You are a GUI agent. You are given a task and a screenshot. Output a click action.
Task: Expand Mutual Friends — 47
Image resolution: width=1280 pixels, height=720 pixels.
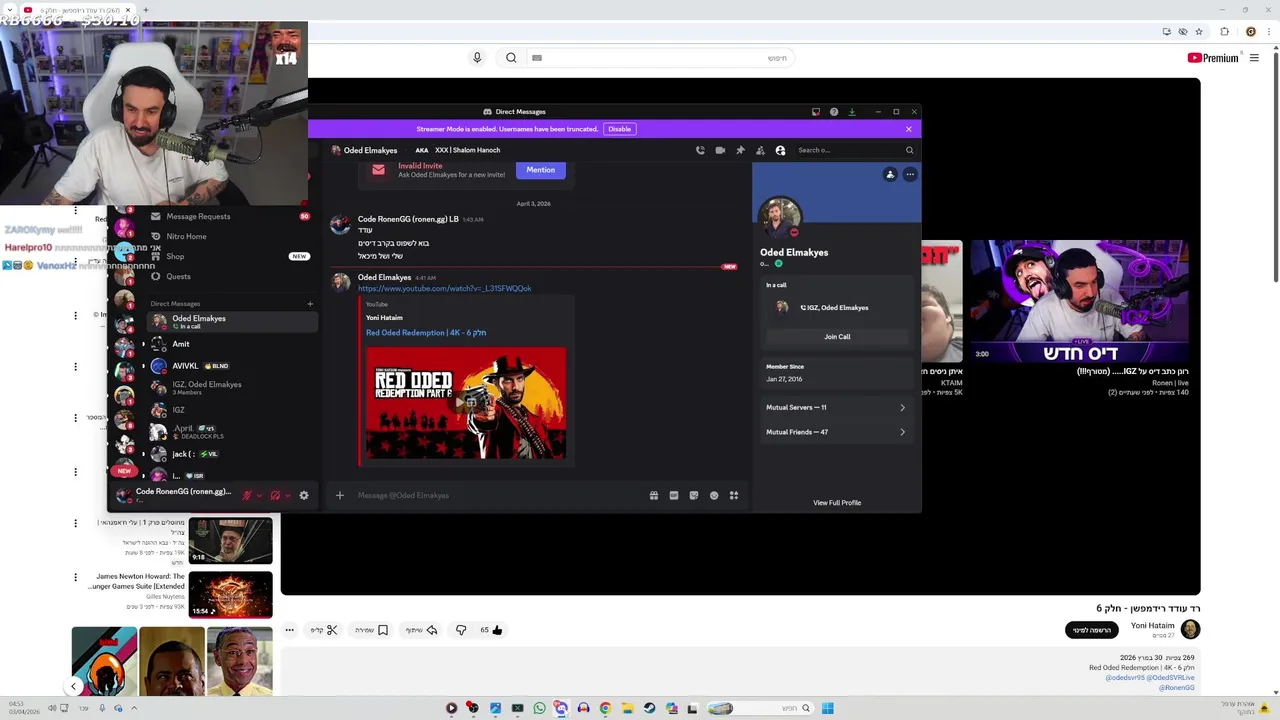[836, 432]
